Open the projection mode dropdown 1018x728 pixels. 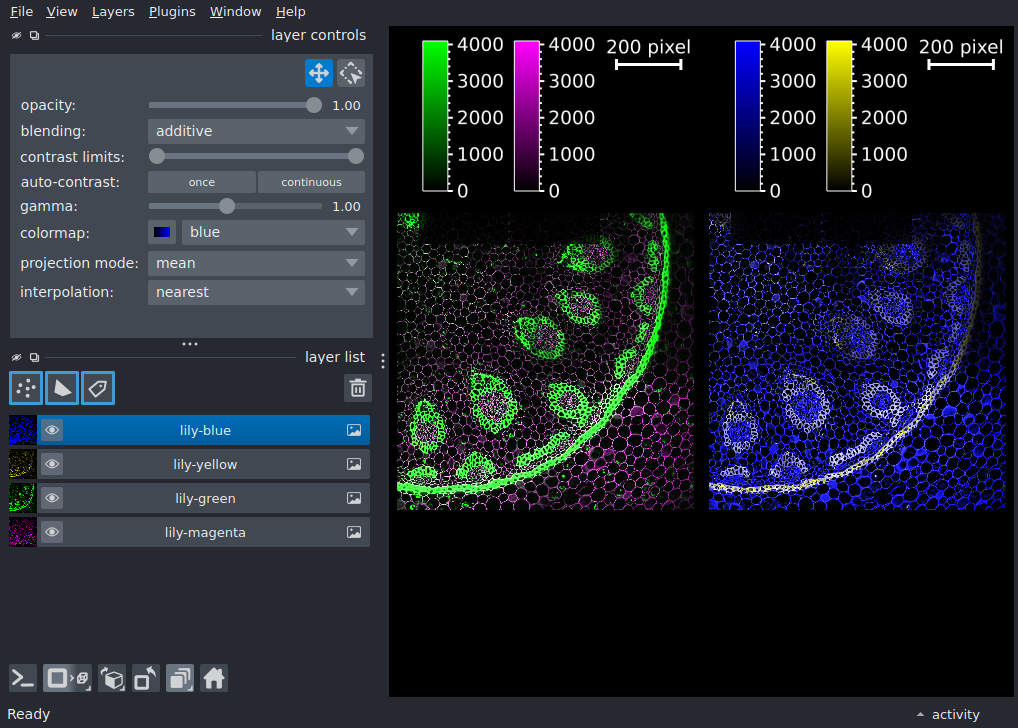pos(256,263)
